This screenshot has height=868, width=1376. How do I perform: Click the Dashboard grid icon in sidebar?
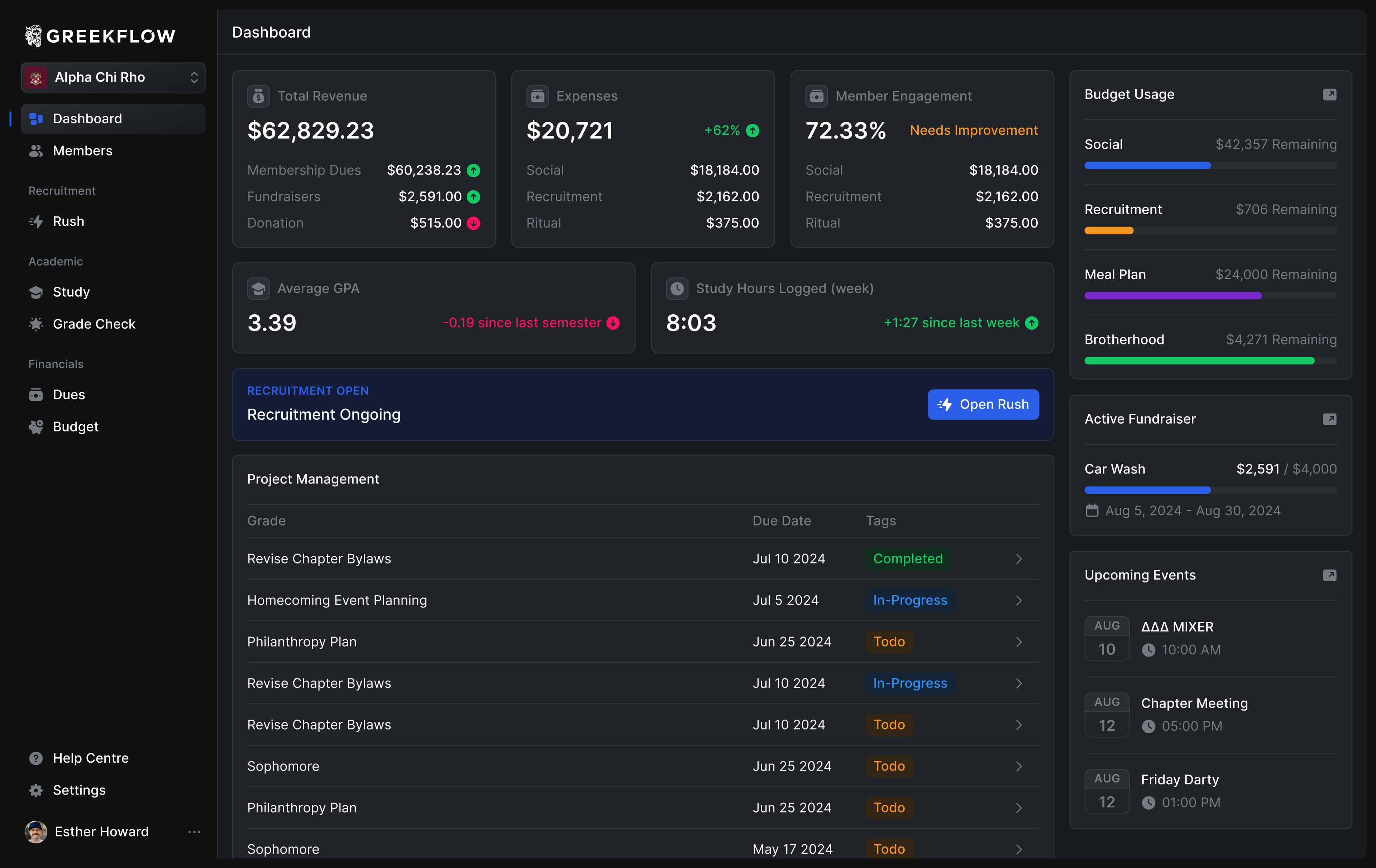point(36,119)
